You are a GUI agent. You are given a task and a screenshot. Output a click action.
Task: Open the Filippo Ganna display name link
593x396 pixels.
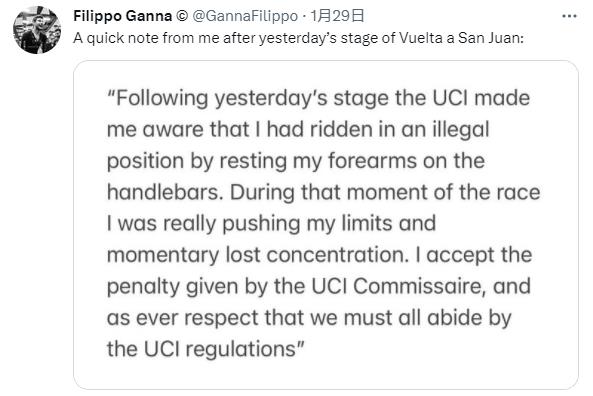pyautogui.click(x=123, y=16)
